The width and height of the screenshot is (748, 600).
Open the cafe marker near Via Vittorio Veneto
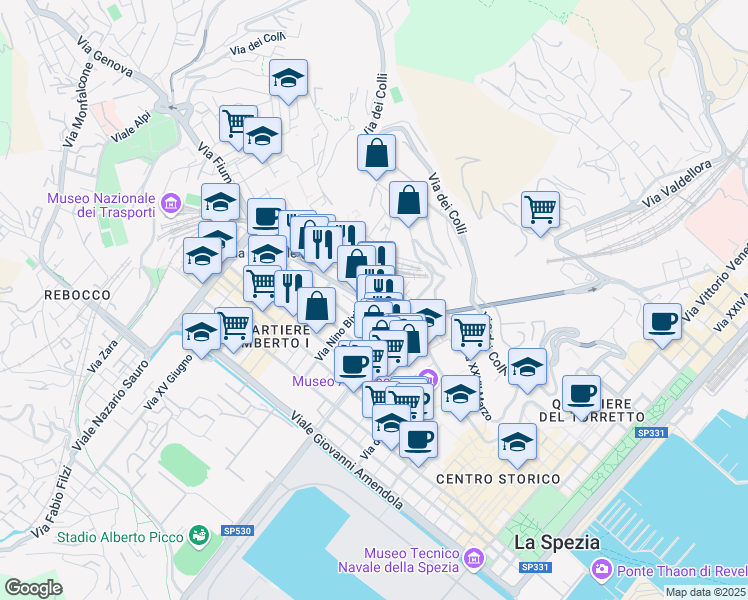click(x=662, y=322)
